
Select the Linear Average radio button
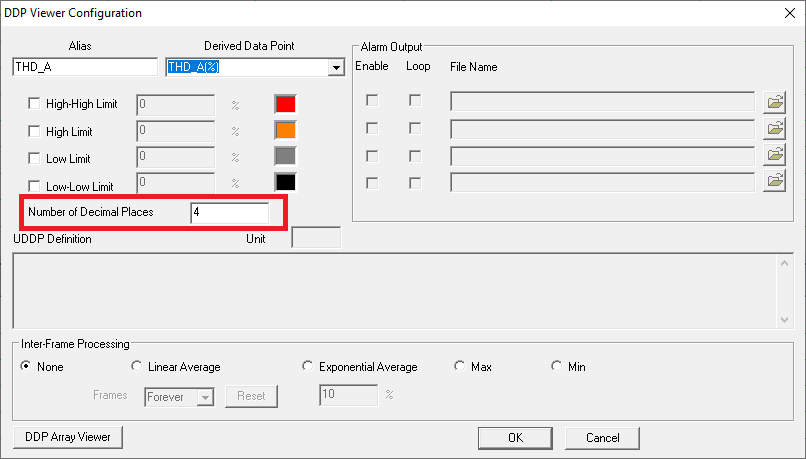click(x=138, y=367)
